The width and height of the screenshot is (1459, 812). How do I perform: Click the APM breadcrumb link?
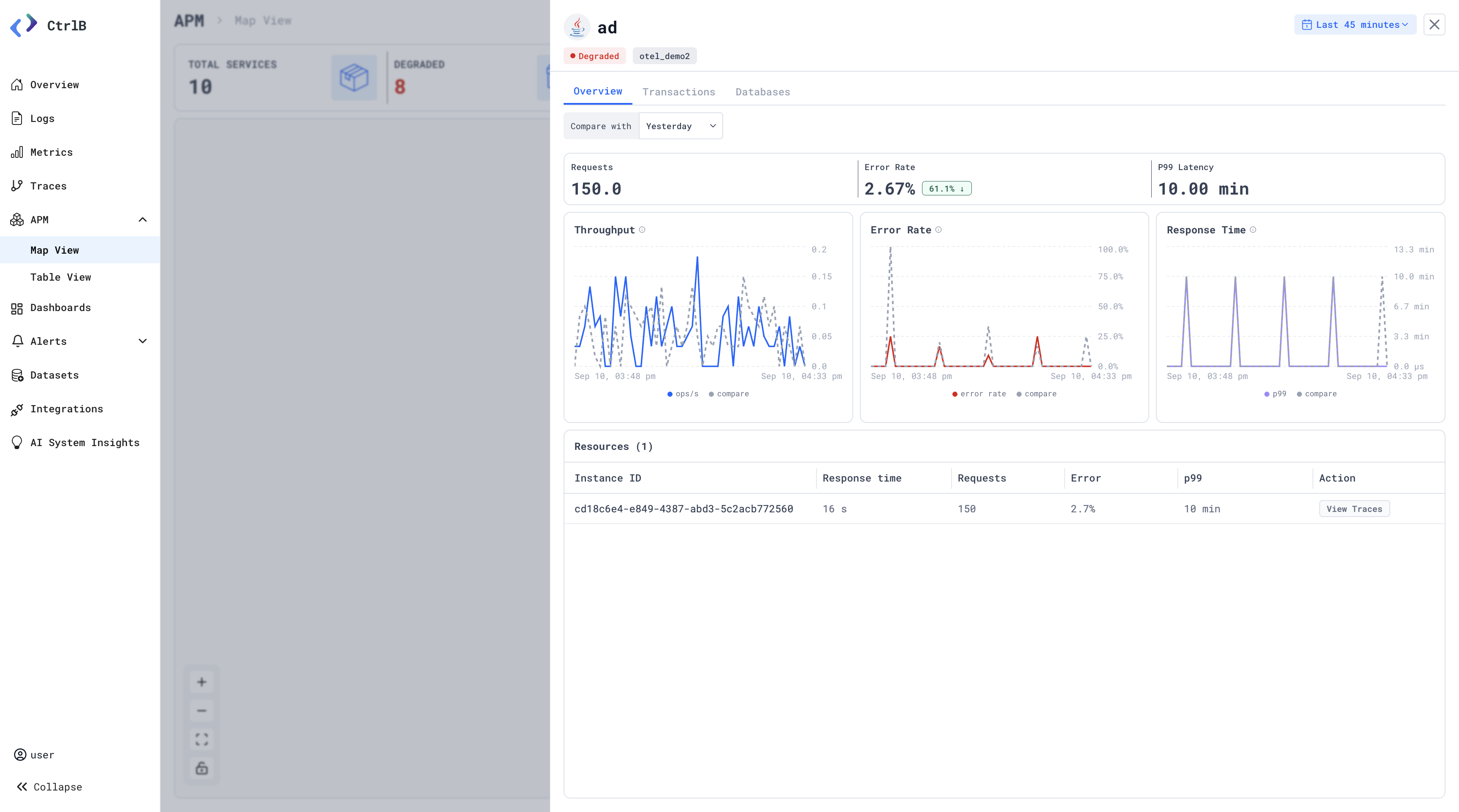[189, 20]
